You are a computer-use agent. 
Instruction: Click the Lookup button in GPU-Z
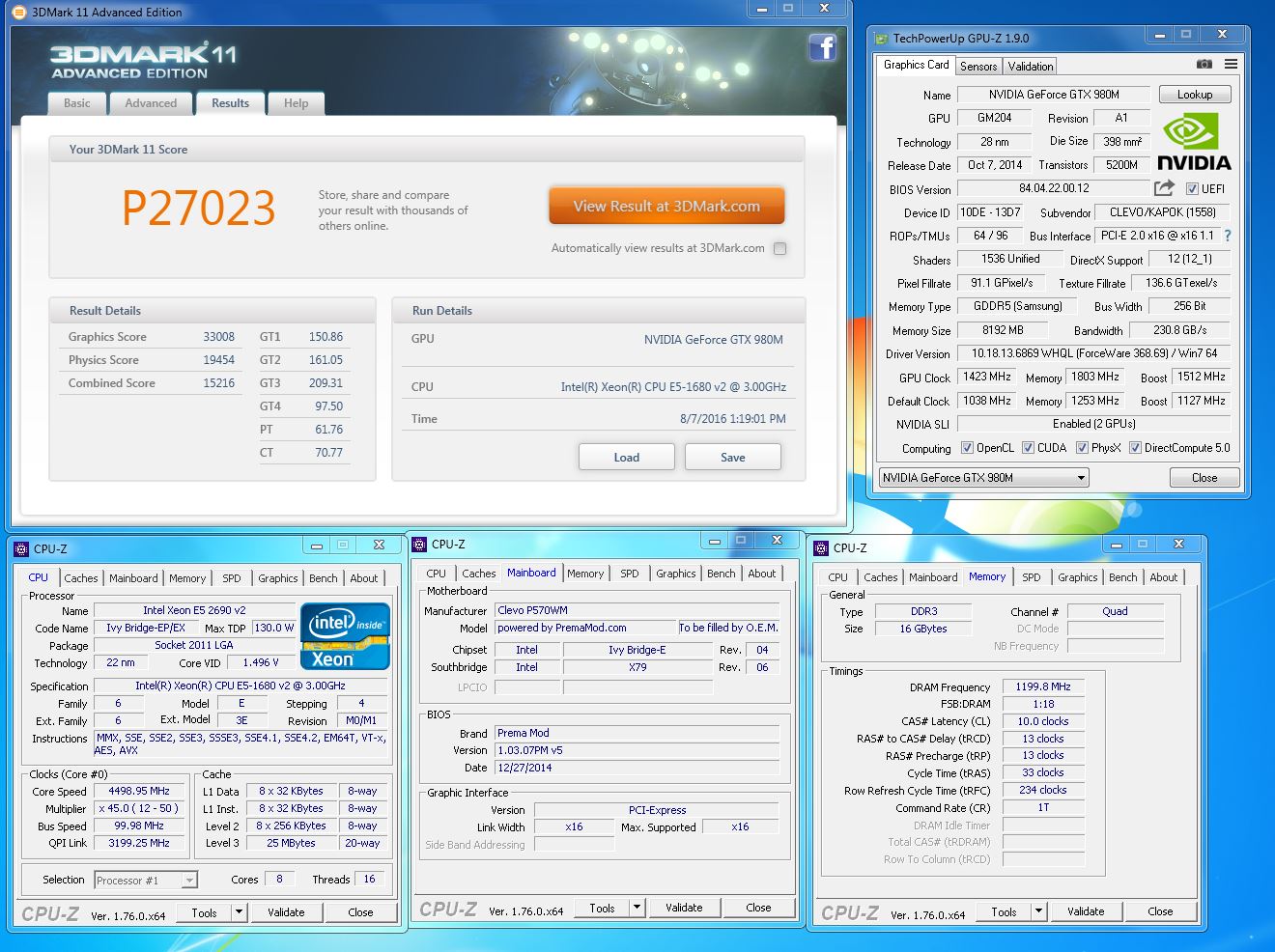point(1195,95)
